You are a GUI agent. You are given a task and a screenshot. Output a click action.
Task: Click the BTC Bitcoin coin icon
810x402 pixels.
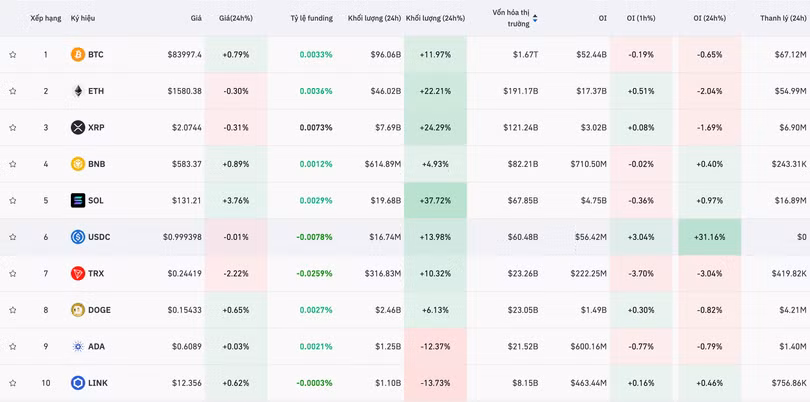78,55
